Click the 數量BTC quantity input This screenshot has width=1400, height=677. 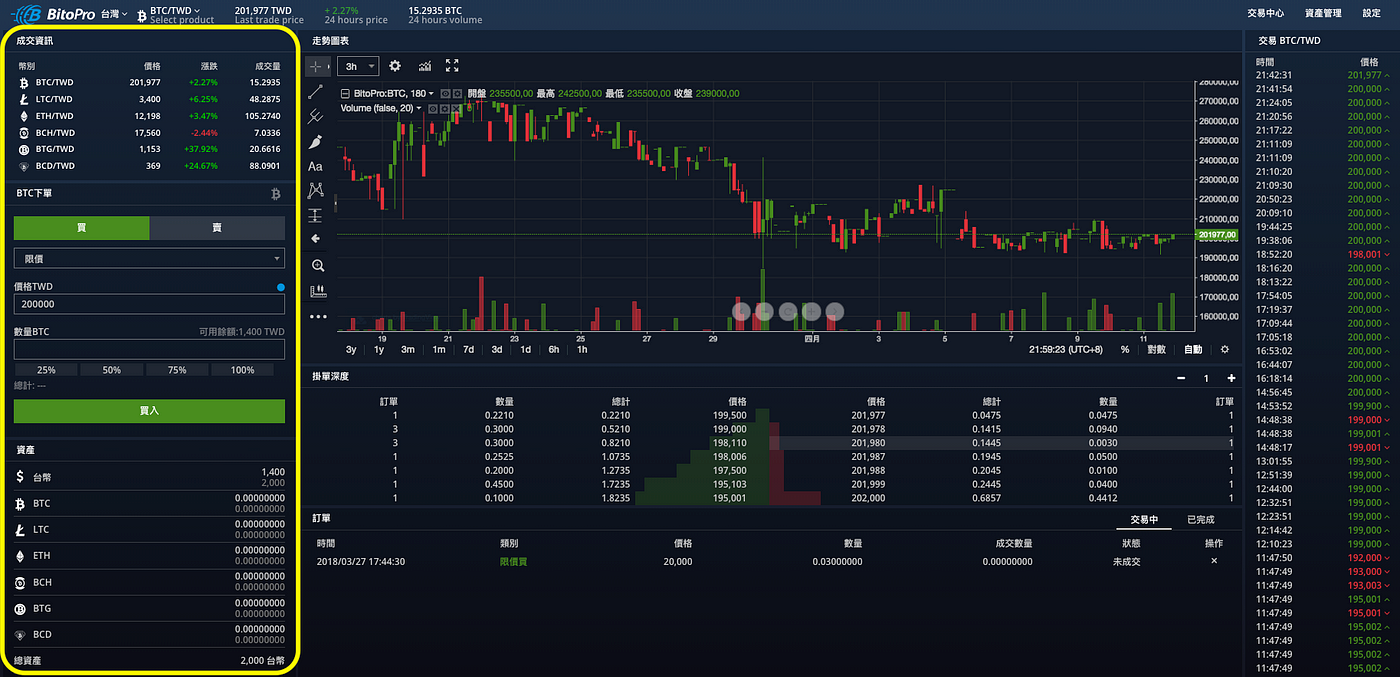click(x=149, y=349)
